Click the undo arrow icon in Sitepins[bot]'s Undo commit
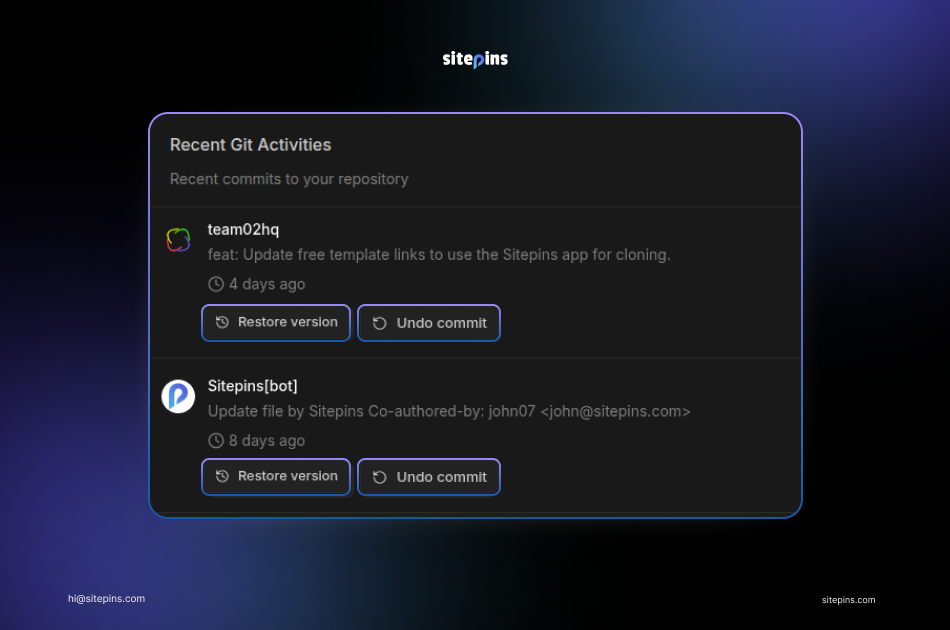 click(x=380, y=477)
